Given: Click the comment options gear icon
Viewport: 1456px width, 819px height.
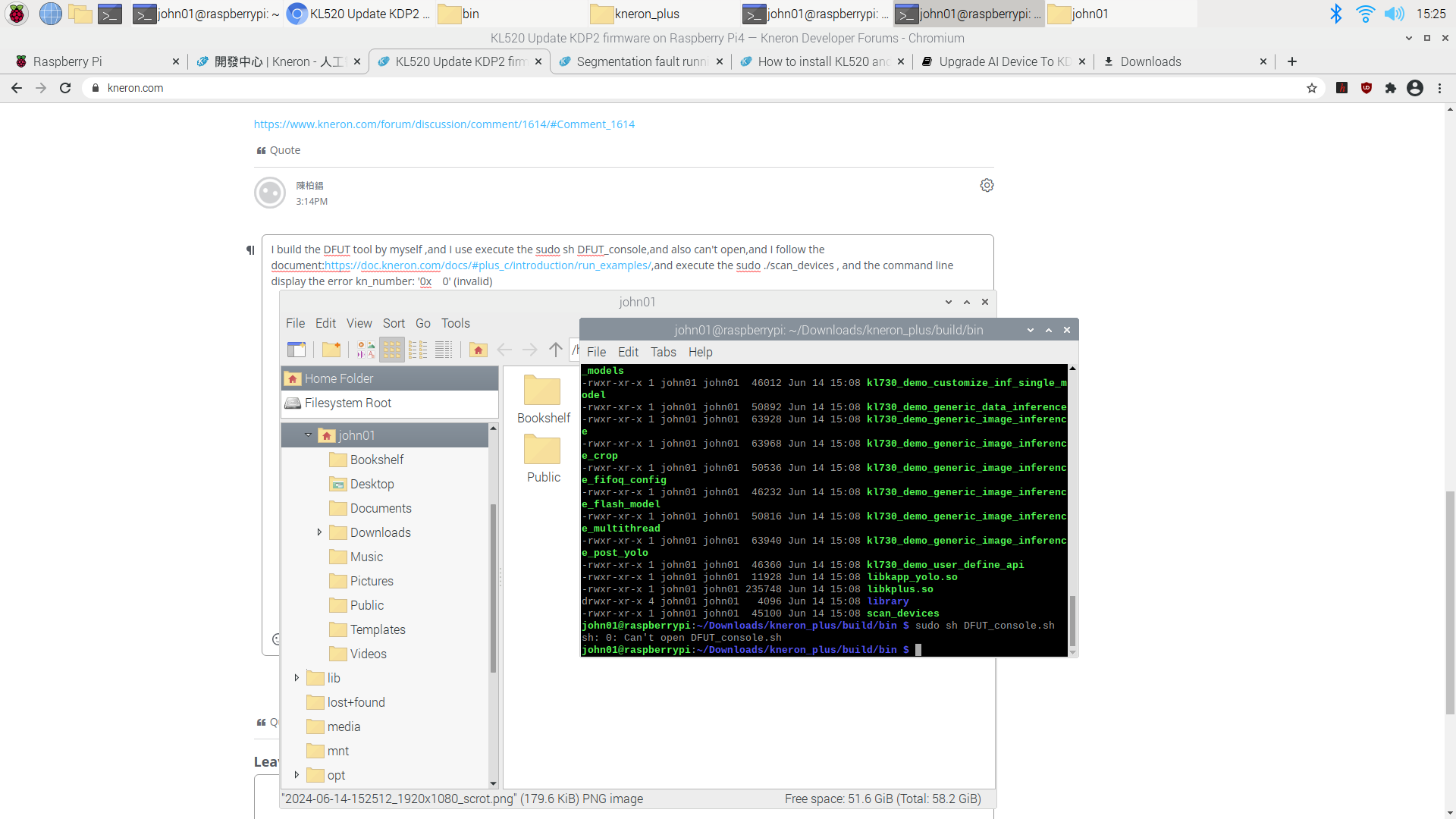Looking at the screenshot, I should [987, 185].
